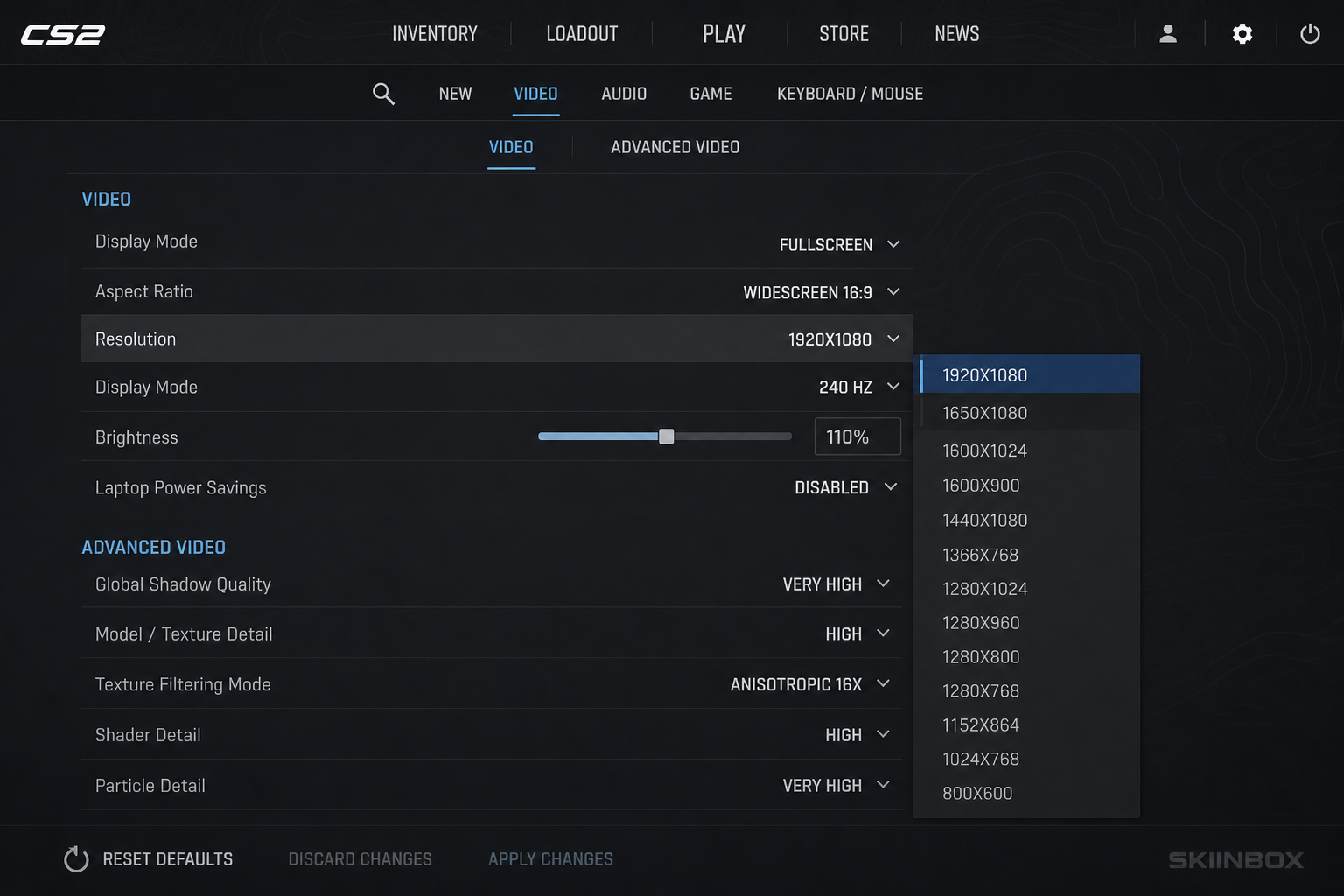Image resolution: width=1344 pixels, height=896 pixels.
Task: Select the Video settings tab
Action: pos(535,94)
